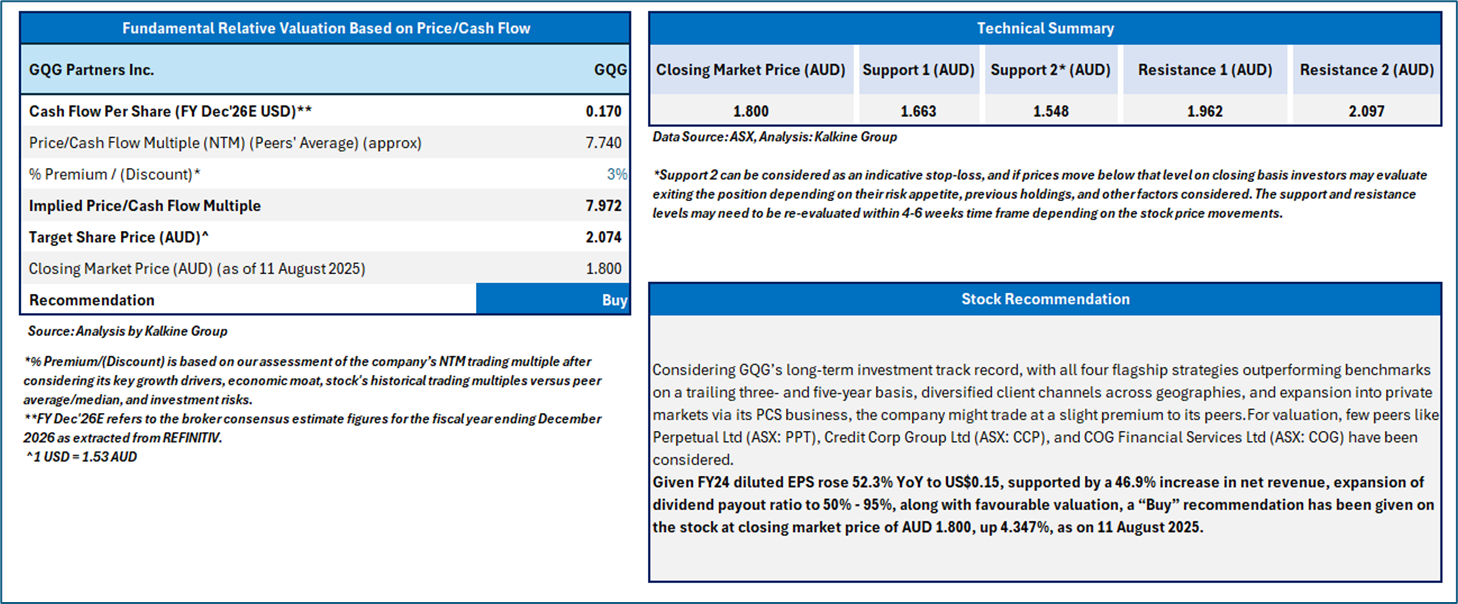This screenshot has height=604, width=1458.
Task: Click the Closing Market Price value 1.800 in Technical Summary
Action: 751,111
